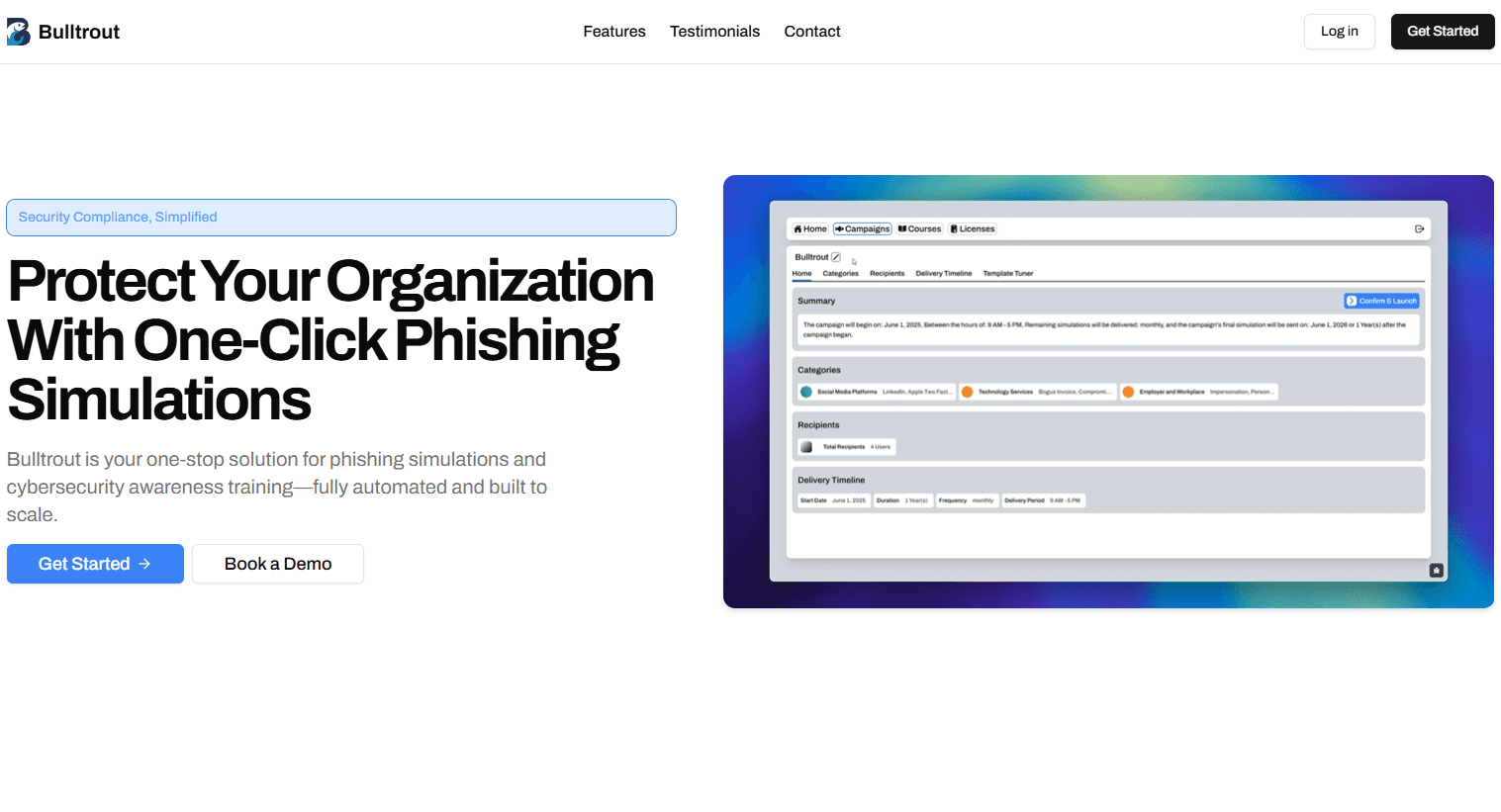
Task: Click the bug icon at preview corner
Action: pos(1436,571)
